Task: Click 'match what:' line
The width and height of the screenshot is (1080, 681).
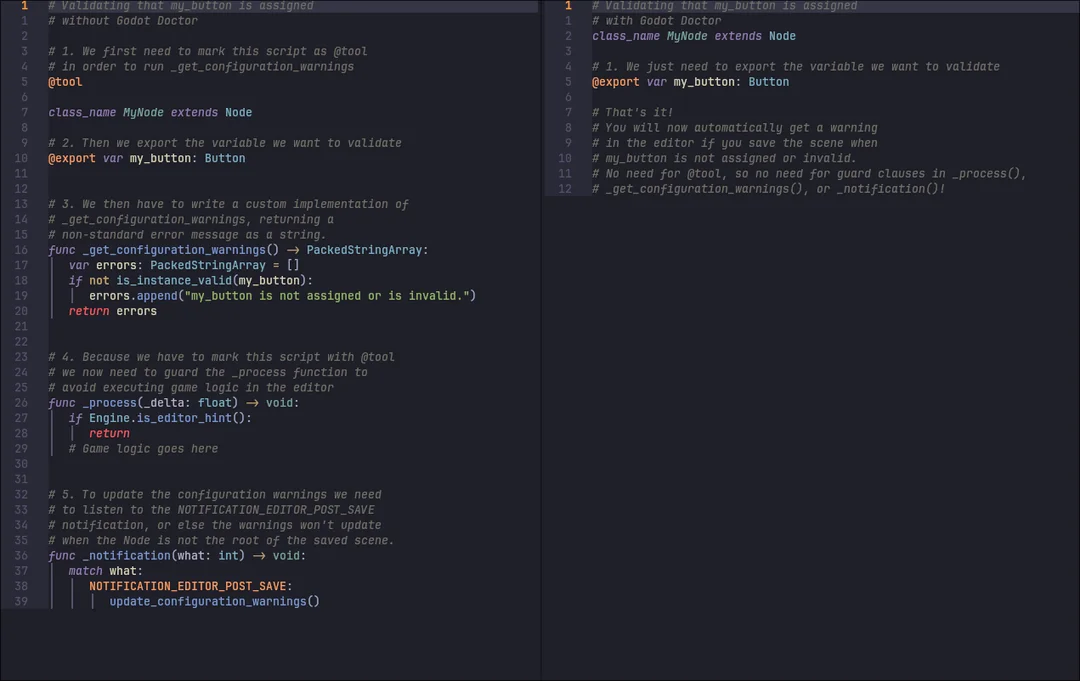Action: click(x=105, y=571)
